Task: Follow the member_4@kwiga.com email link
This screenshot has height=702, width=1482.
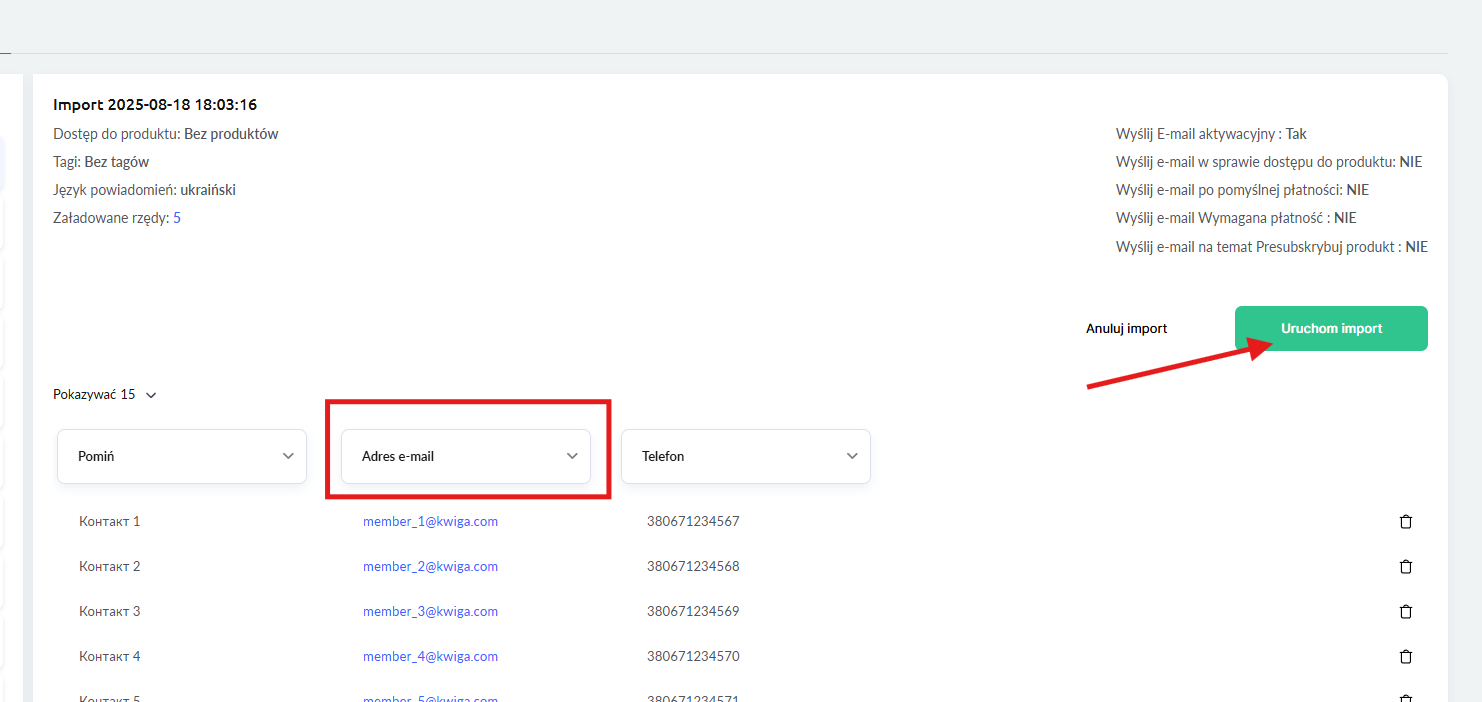Action: (x=430, y=656)
